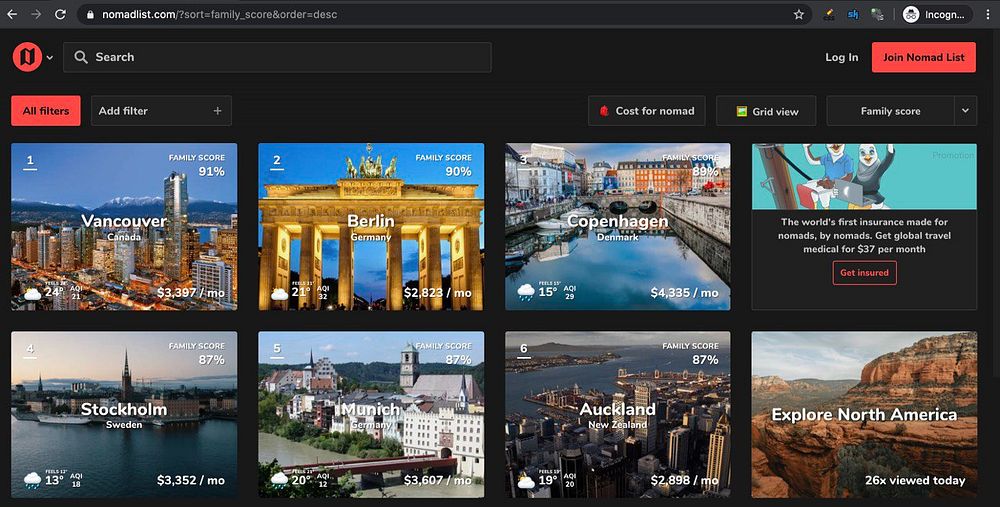This screenshot has height=507, width=1000.
Task: Click the address bar URL
Action: (219, 14)
